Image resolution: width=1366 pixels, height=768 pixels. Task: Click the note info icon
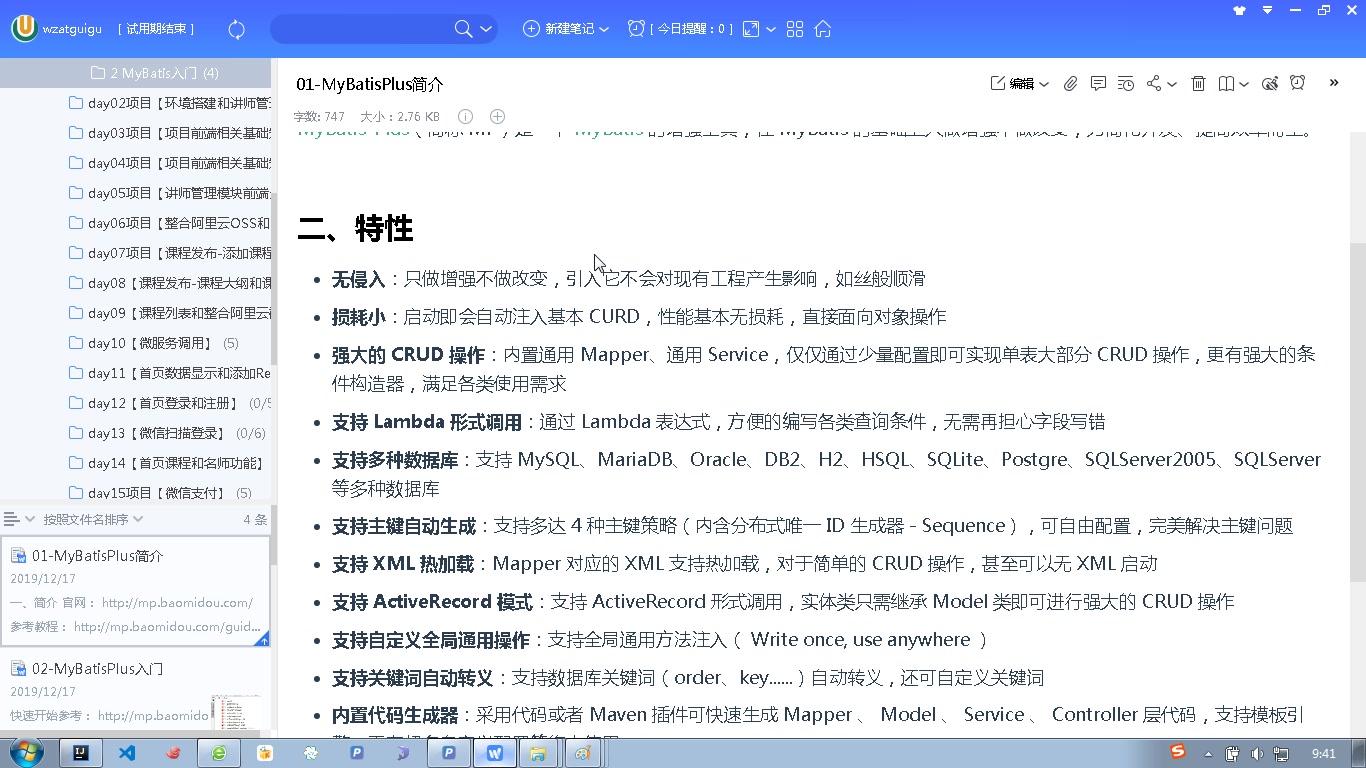(465, 116)
